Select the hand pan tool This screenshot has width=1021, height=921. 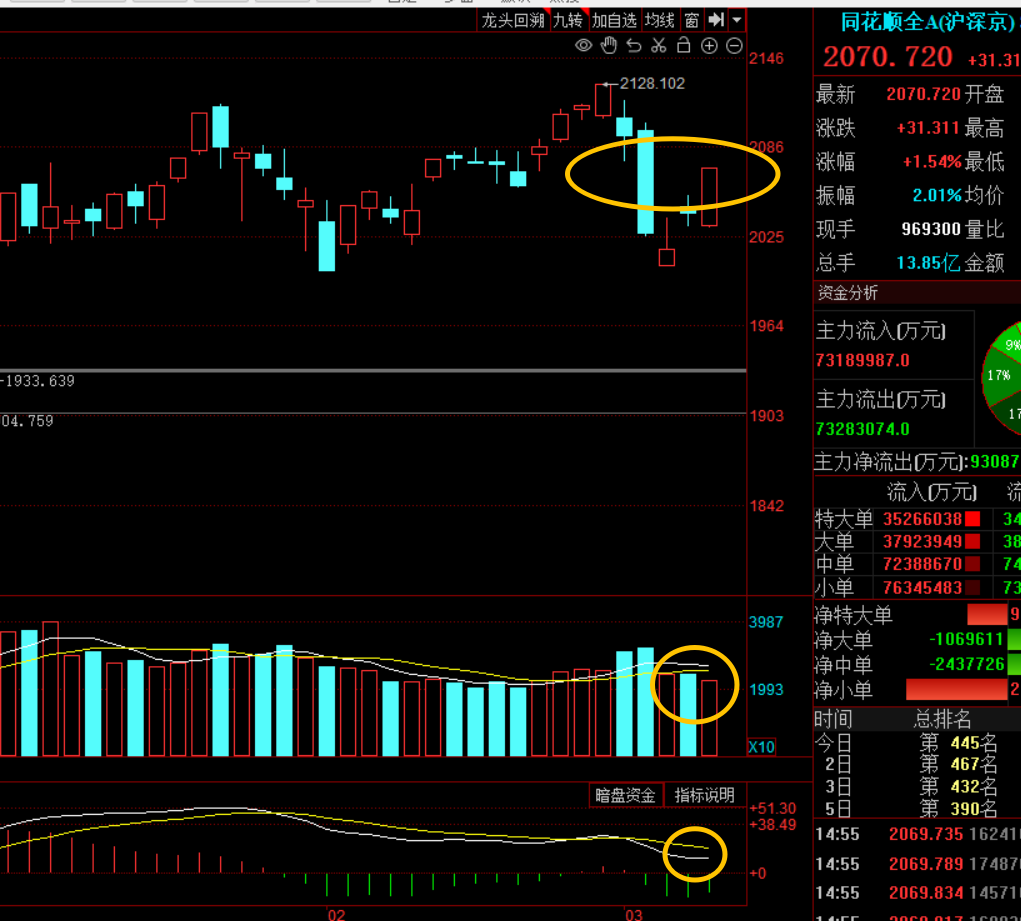tap(609, 46)
